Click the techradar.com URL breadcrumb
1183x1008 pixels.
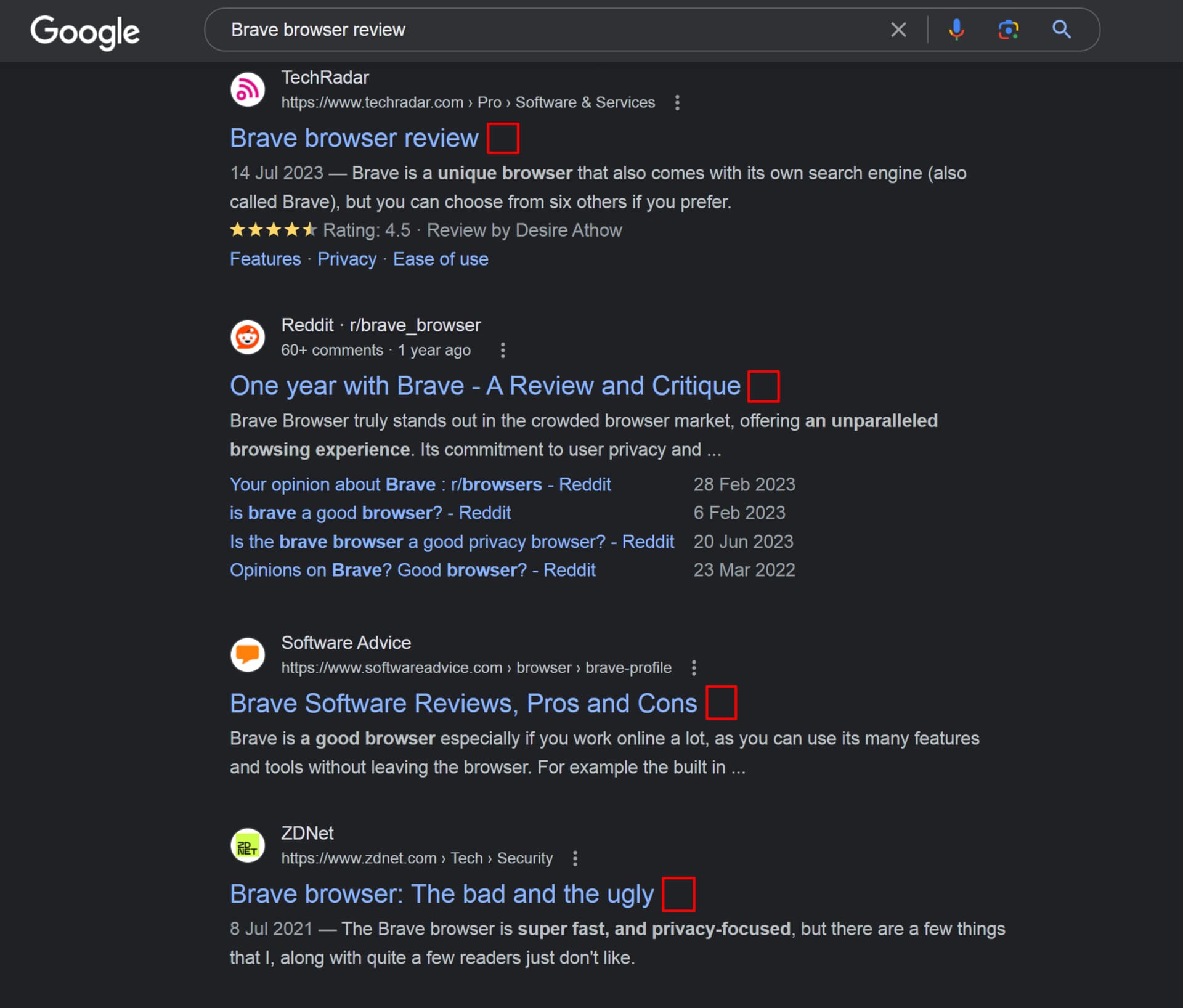[x=468, y=102]
